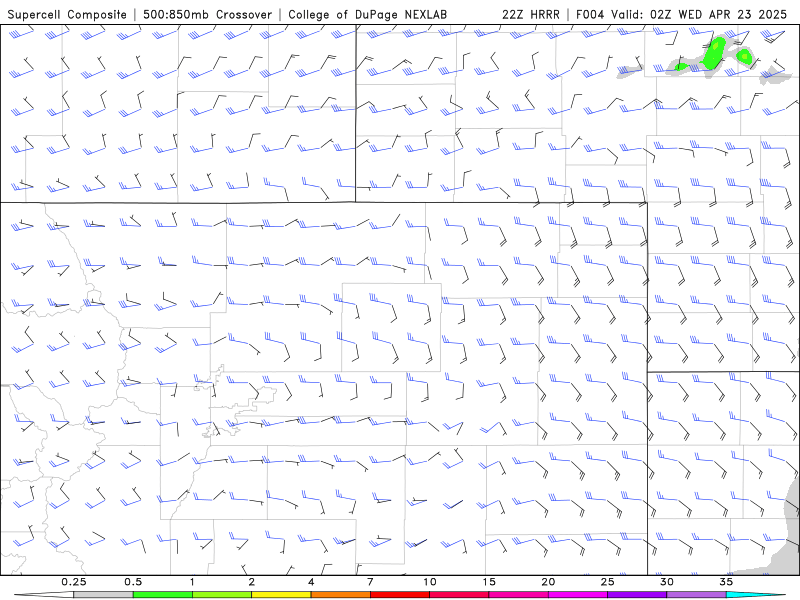This screenshot has width=800, height=600.
Task: Select the 500:850mb Crossover label
Action: 207,14
